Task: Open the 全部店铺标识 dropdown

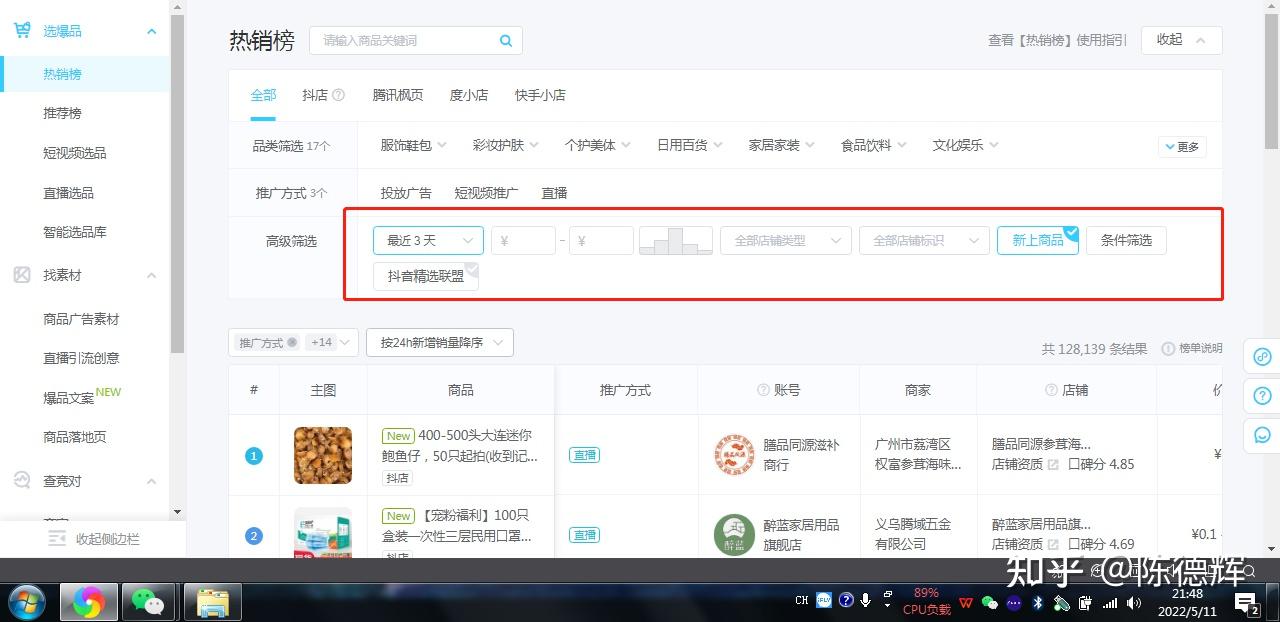Action: click(x=924, y=240)
